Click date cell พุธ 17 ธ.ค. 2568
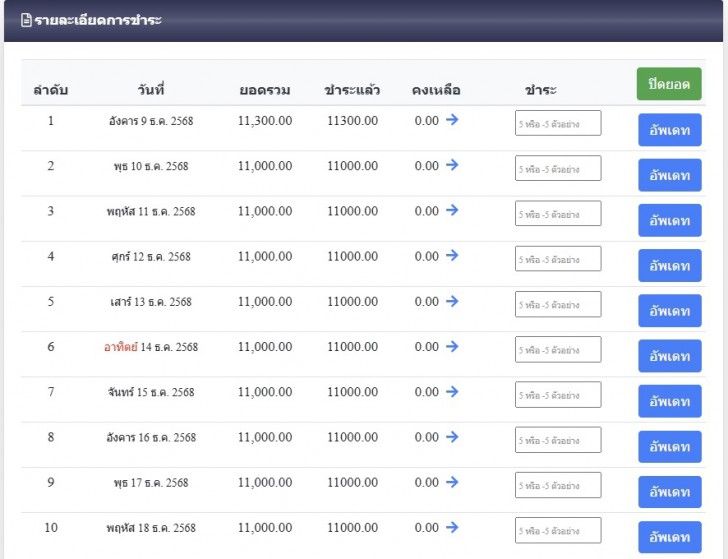Viewport: 728px width, 559px height. (x=151, y=483)
